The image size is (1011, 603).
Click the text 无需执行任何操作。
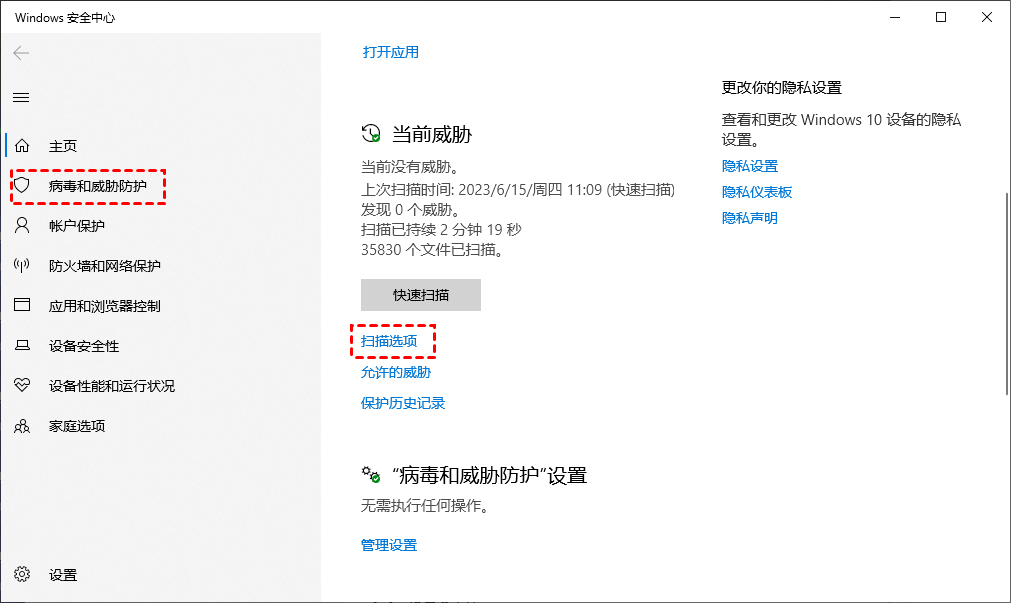pos(424,506)
